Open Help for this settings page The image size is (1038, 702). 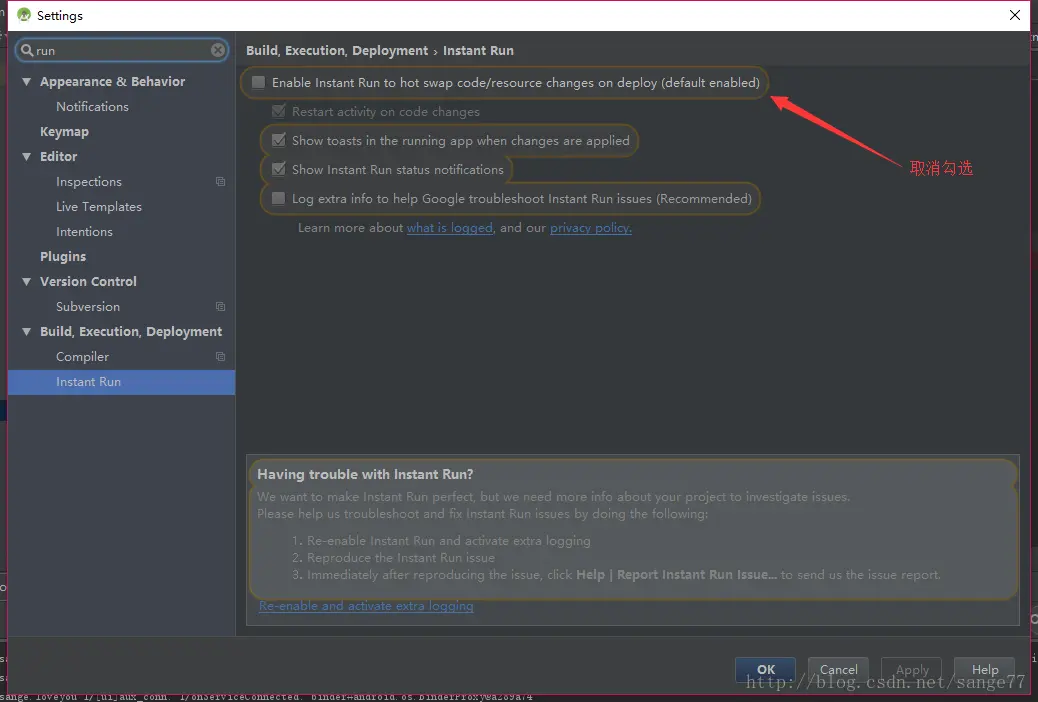[x=985, y=670]
